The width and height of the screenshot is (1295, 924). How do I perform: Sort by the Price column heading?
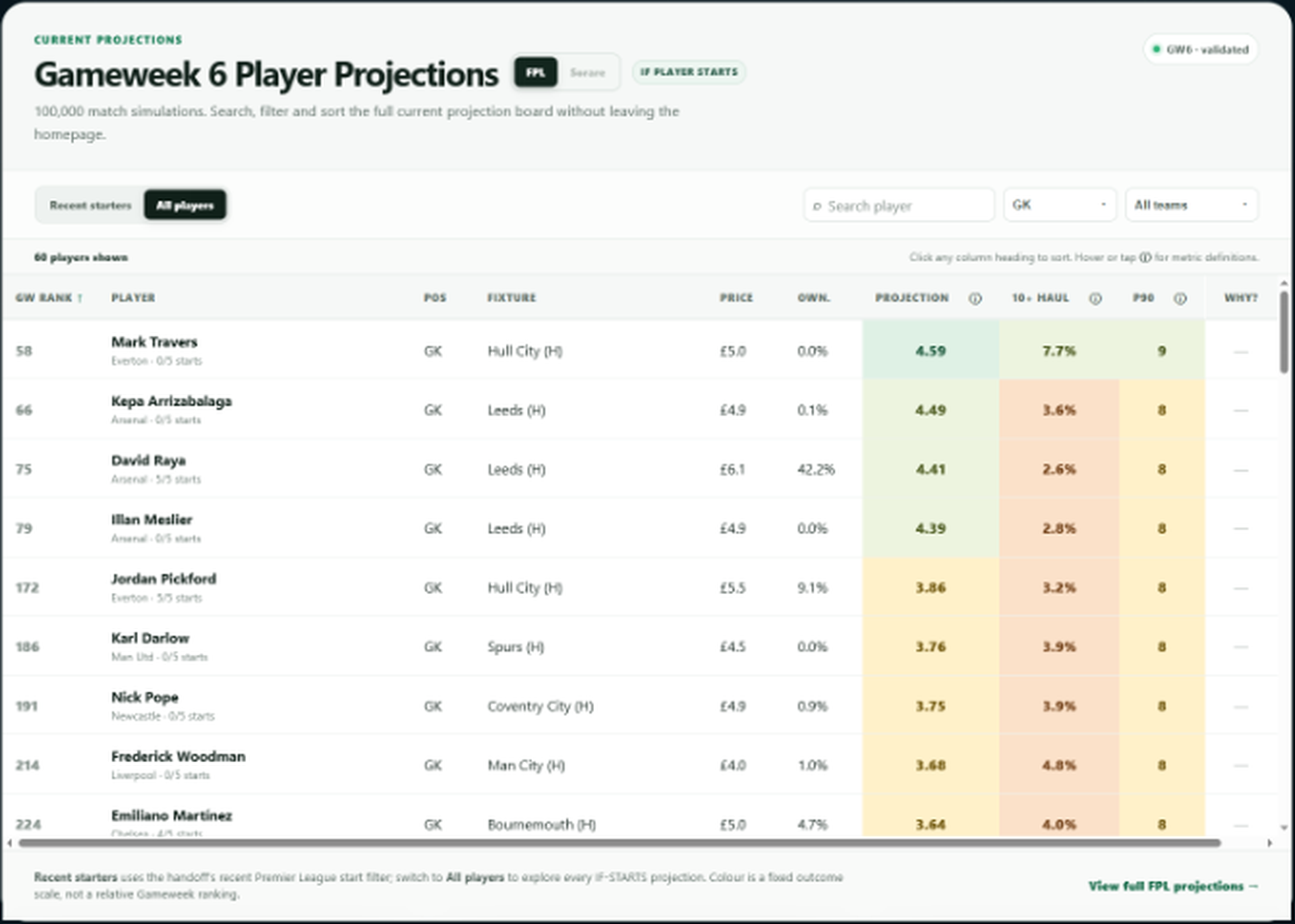pyautogui.click(x=736, y=298)
